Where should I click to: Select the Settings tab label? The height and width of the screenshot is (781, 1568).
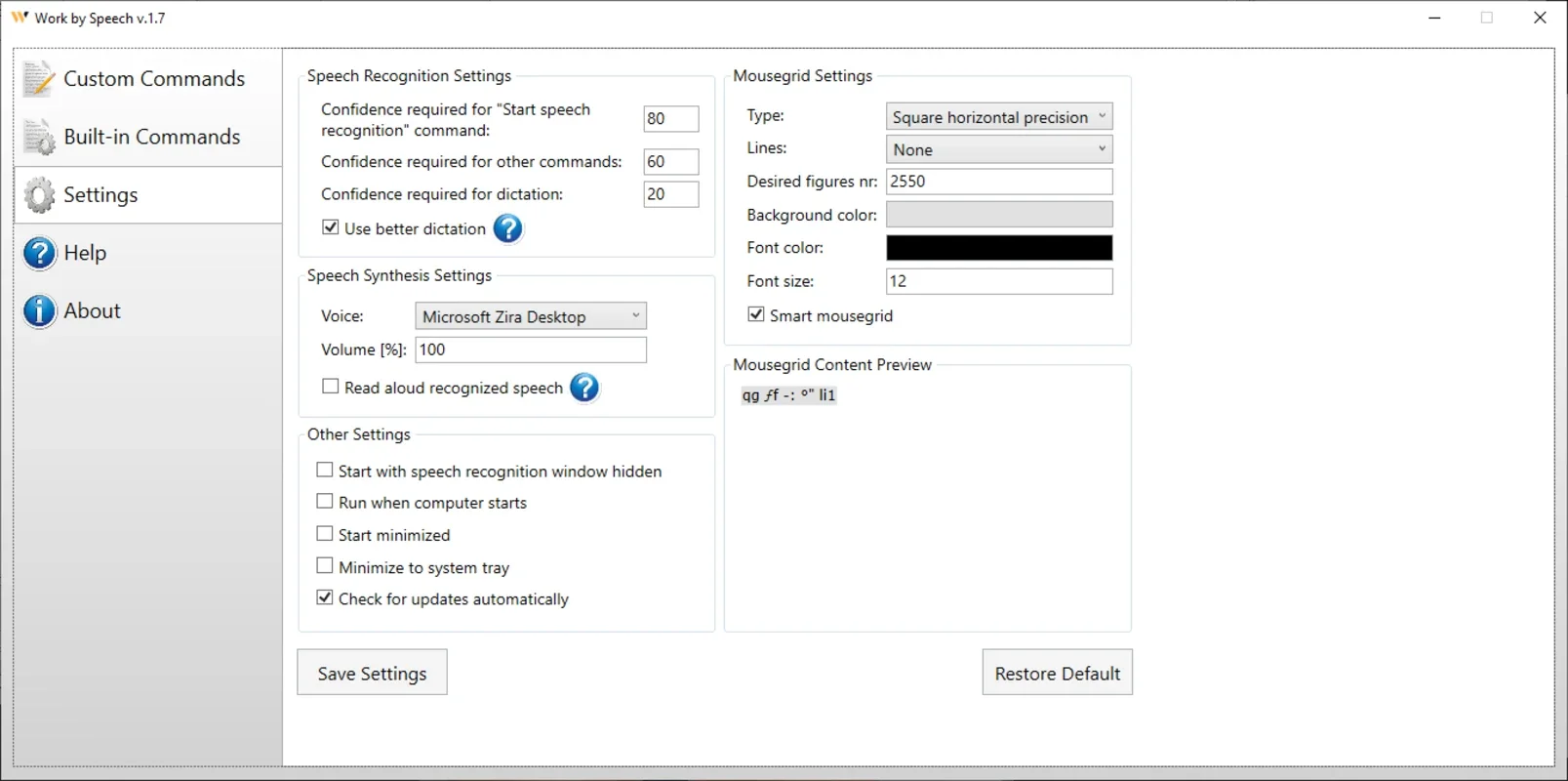pos(101,195)
